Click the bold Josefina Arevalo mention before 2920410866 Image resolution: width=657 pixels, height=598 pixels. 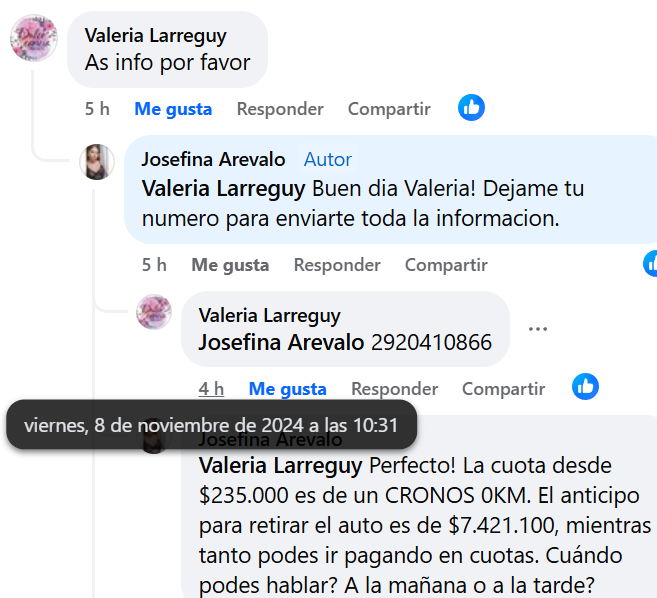click(x=281, y=342)
